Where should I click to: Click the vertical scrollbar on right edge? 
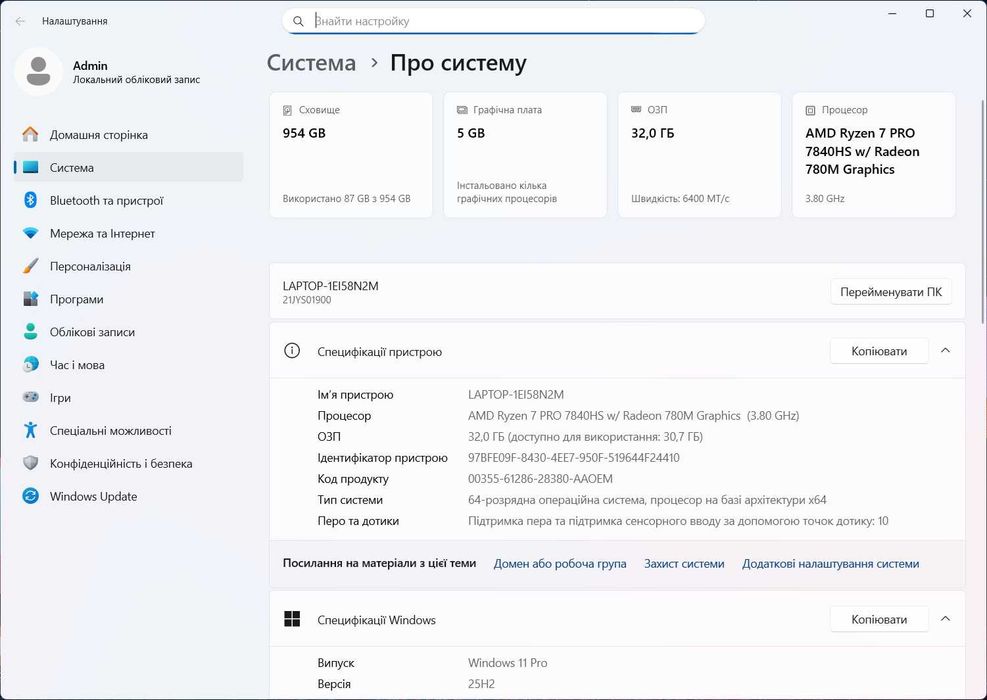983,211
